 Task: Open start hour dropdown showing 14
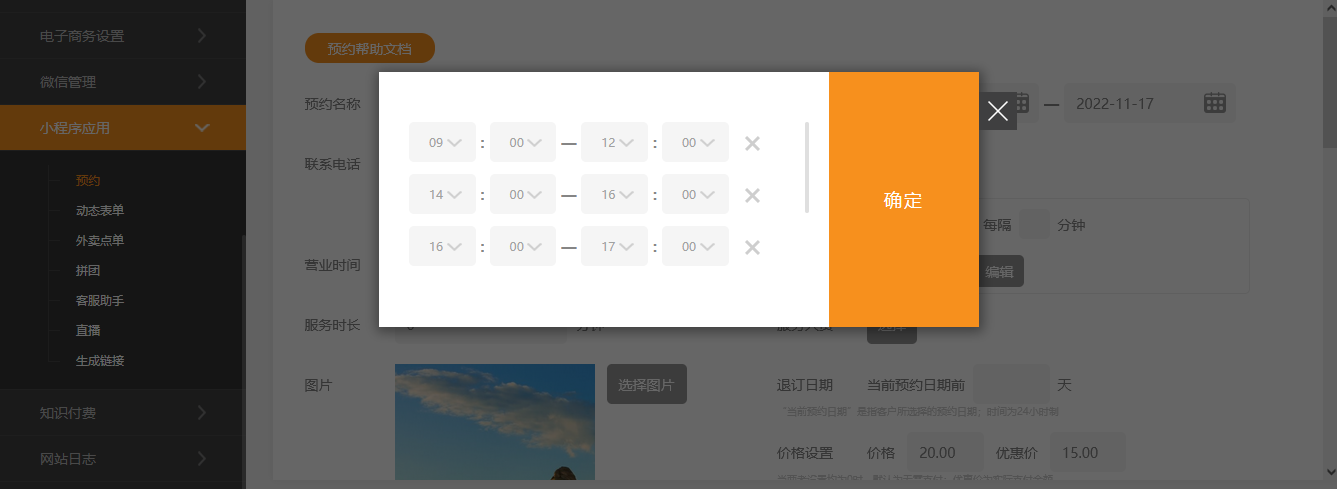(x=443, y=195)
